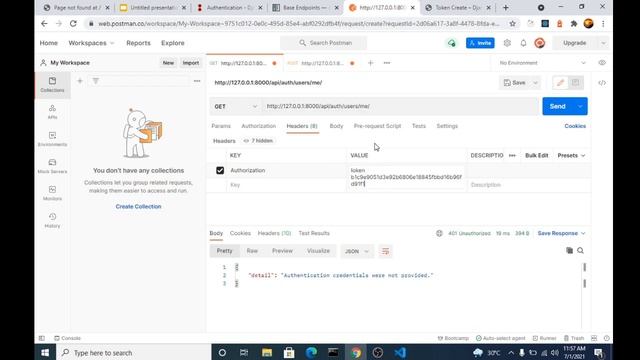640x360 pixels.
Task: Click the Search Postman field
Action: [323, 43]
